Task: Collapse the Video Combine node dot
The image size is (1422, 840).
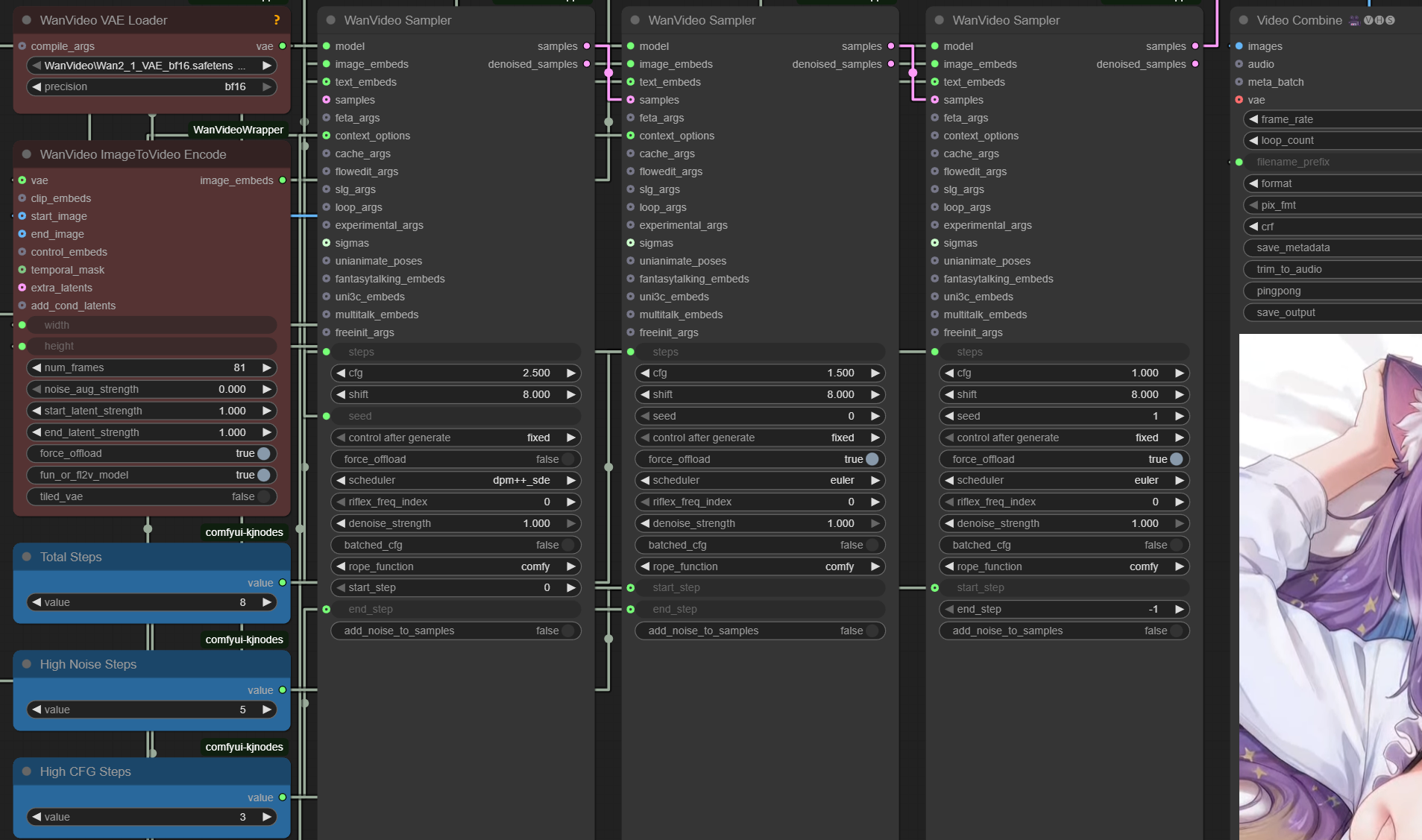Action: pos(1243,20)
